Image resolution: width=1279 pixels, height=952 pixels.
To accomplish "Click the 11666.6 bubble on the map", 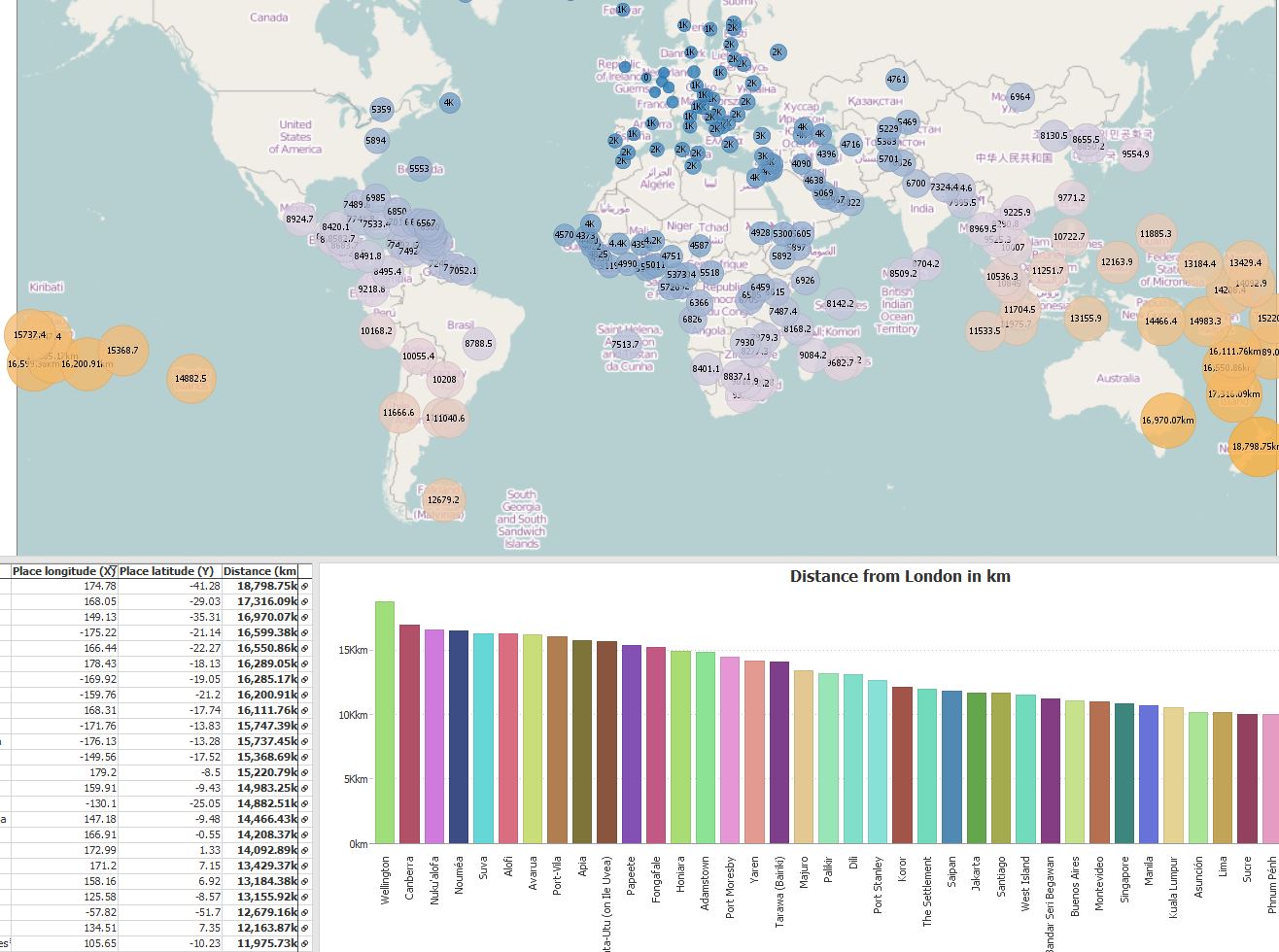I will pos(398,412).
